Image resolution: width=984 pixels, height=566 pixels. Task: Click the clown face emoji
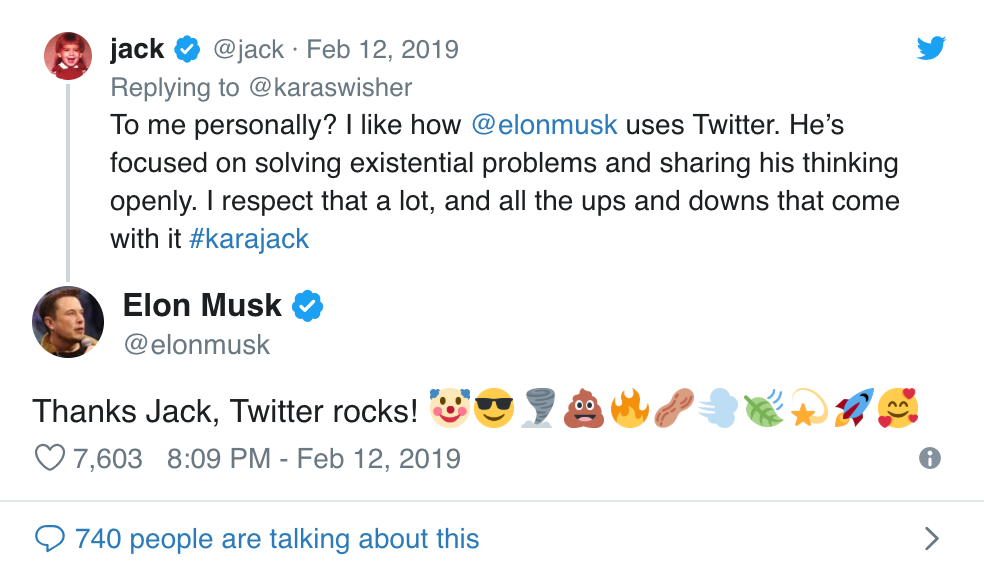(x=450, y=409)
